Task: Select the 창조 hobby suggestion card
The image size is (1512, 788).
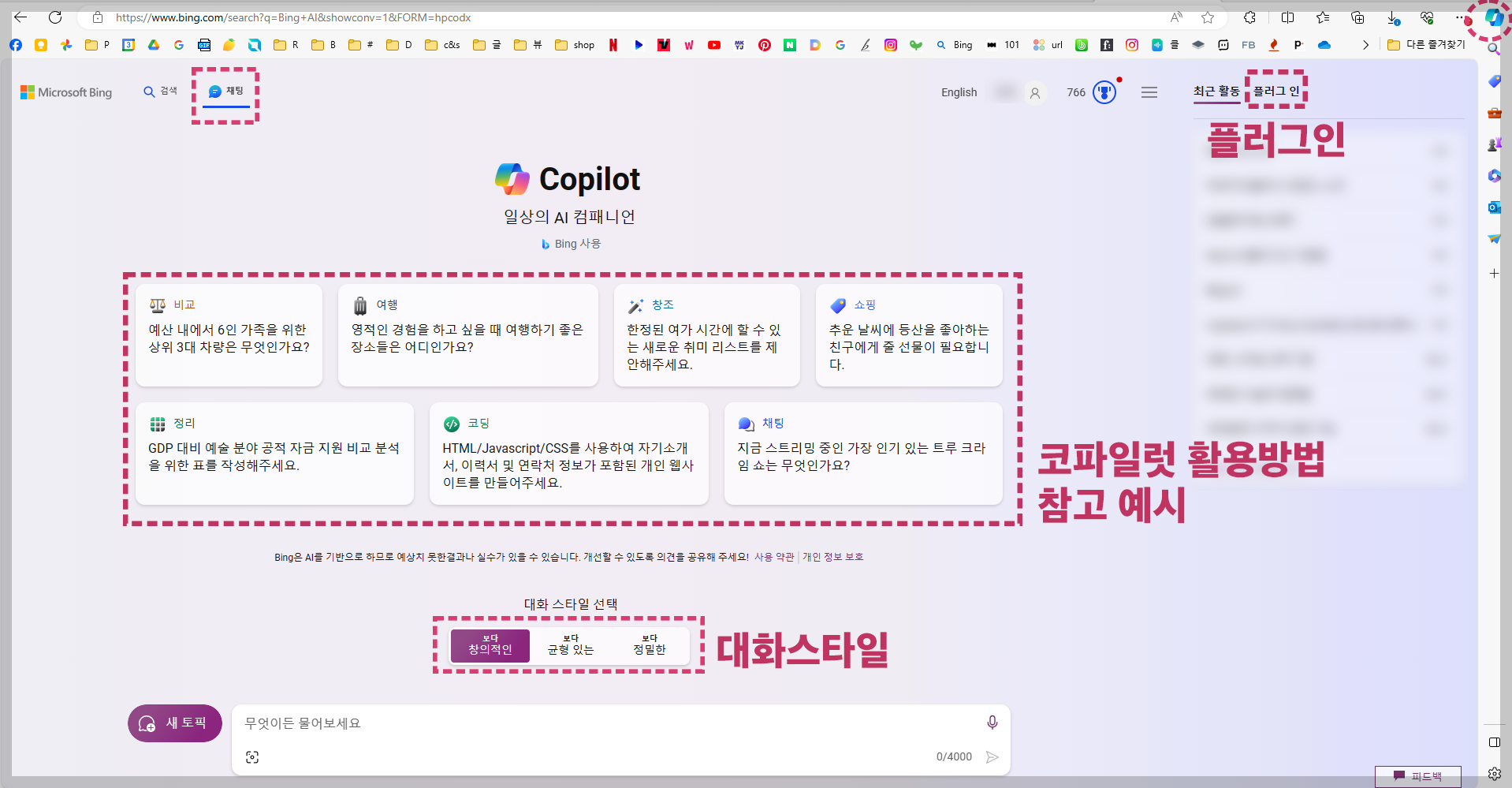Action: tap(706, 335)
